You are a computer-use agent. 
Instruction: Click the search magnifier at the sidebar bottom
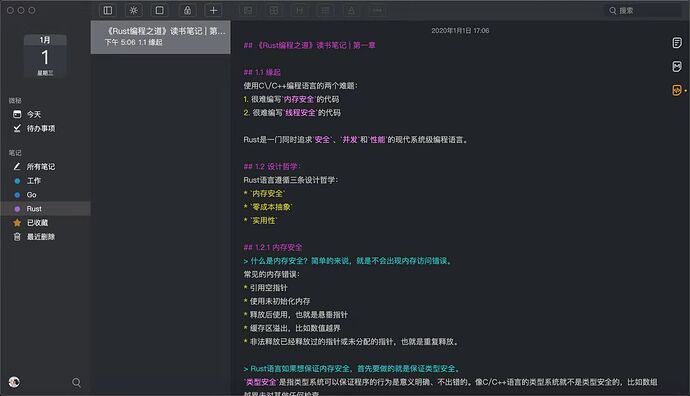(x=77, y=382)
